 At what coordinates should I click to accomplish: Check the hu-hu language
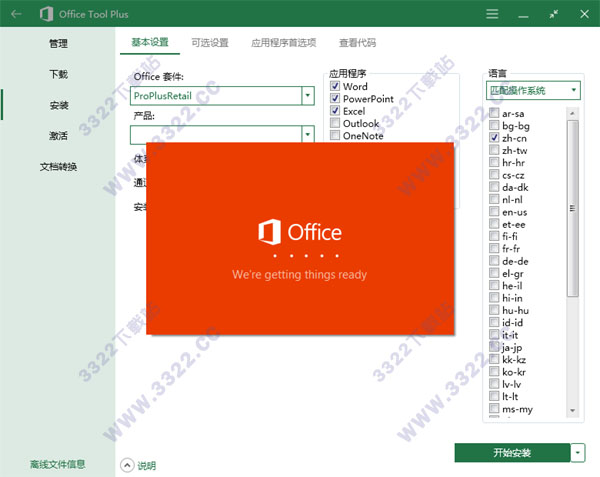coord(494,310)
